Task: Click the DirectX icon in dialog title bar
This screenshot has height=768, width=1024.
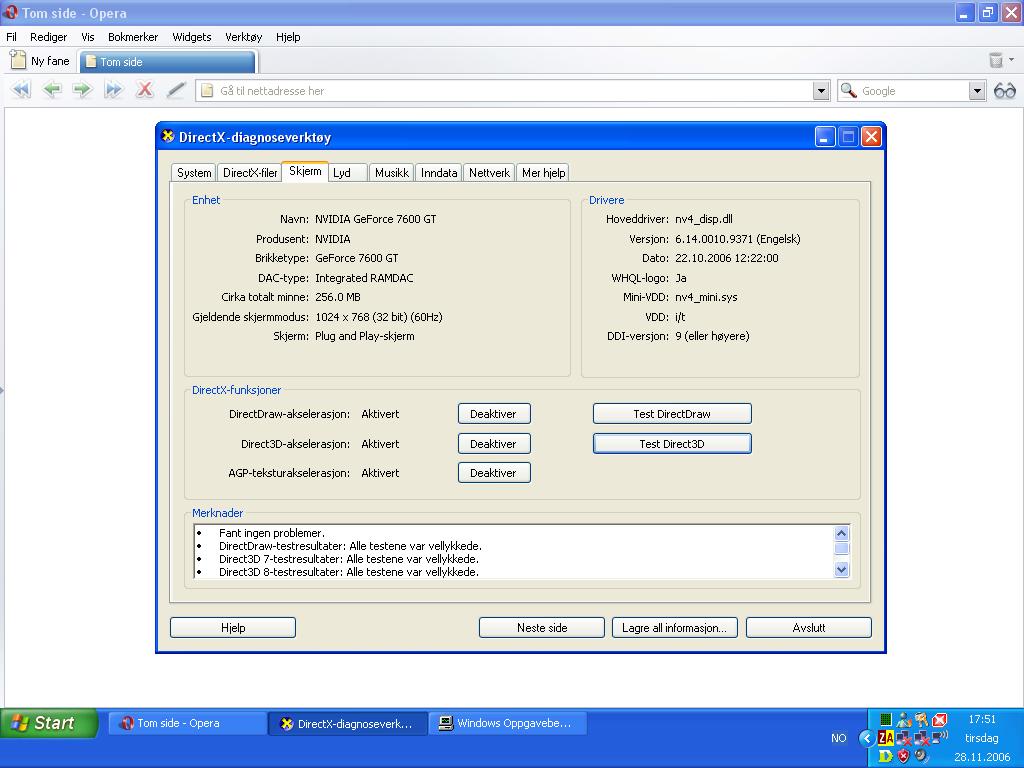Action: [x=168, y=136]
